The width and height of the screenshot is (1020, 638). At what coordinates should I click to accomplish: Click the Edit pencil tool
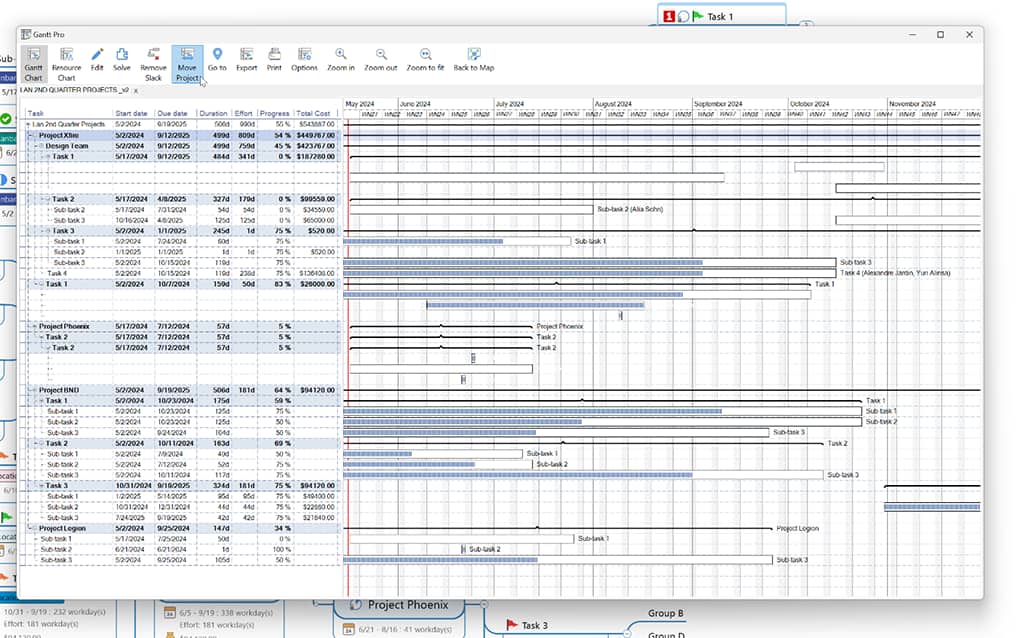pyautogui.click(x=97, y=61)
